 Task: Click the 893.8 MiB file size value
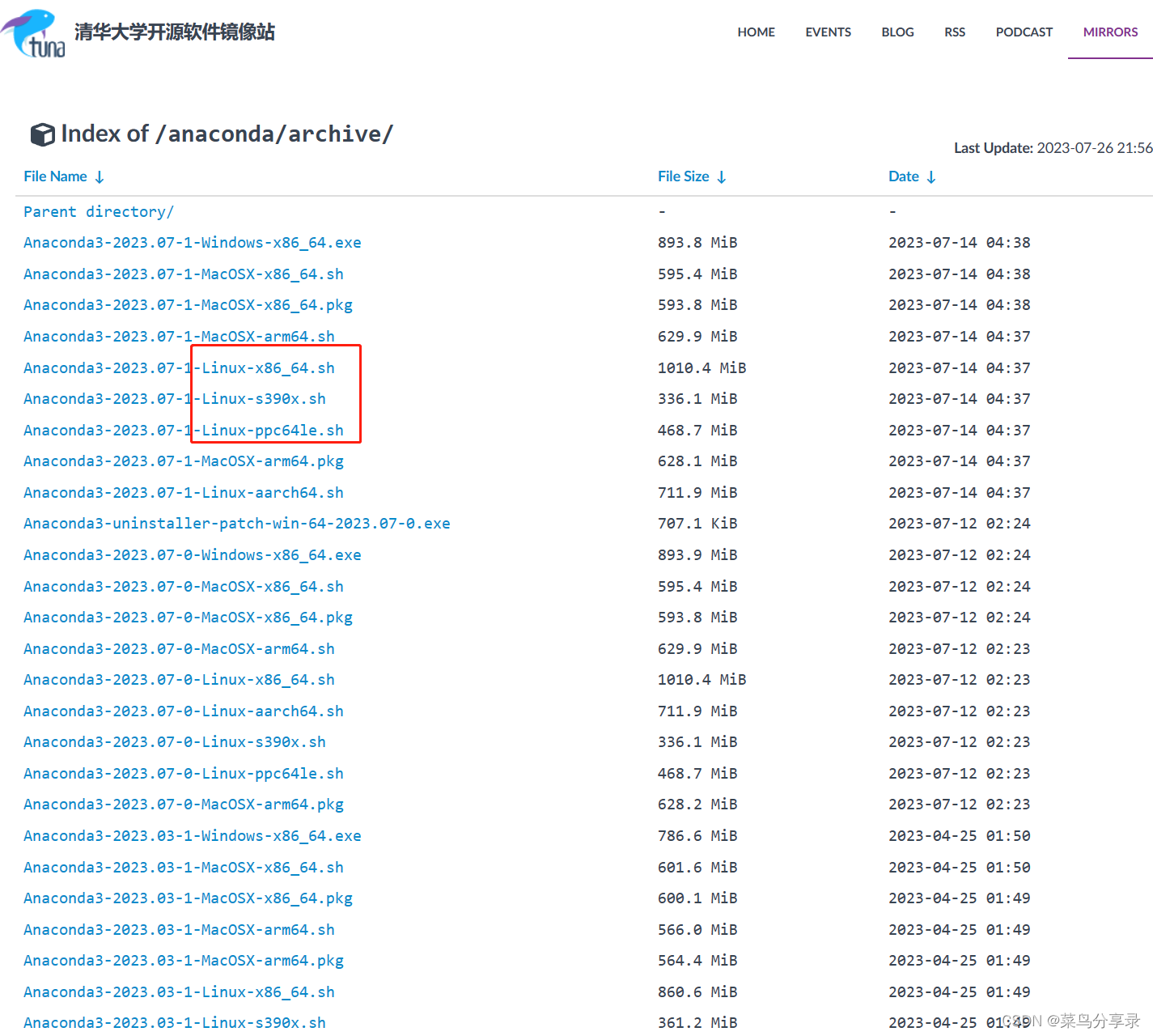click(x=697, y=243)
